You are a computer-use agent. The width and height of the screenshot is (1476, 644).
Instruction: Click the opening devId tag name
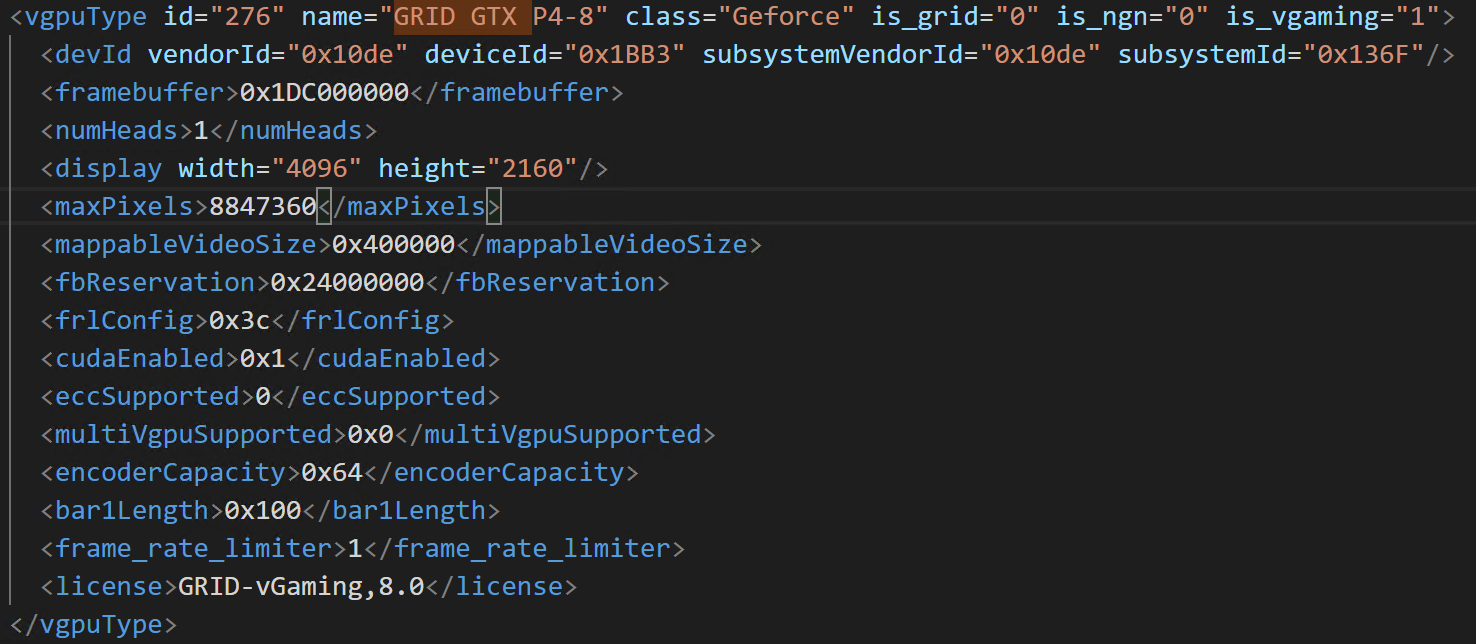[93, 54]
